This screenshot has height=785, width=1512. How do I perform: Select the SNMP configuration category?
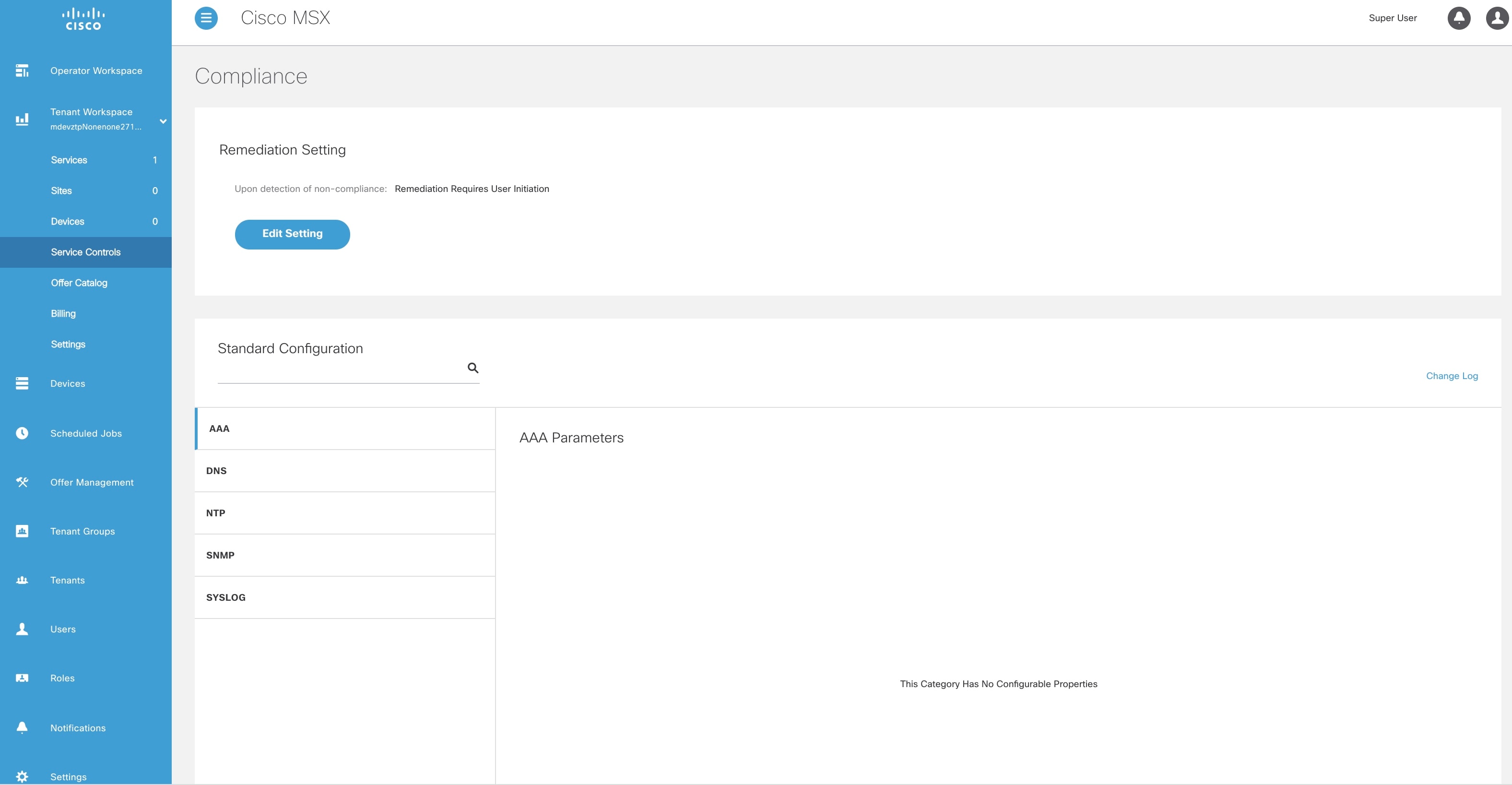[x=345, y=556]
